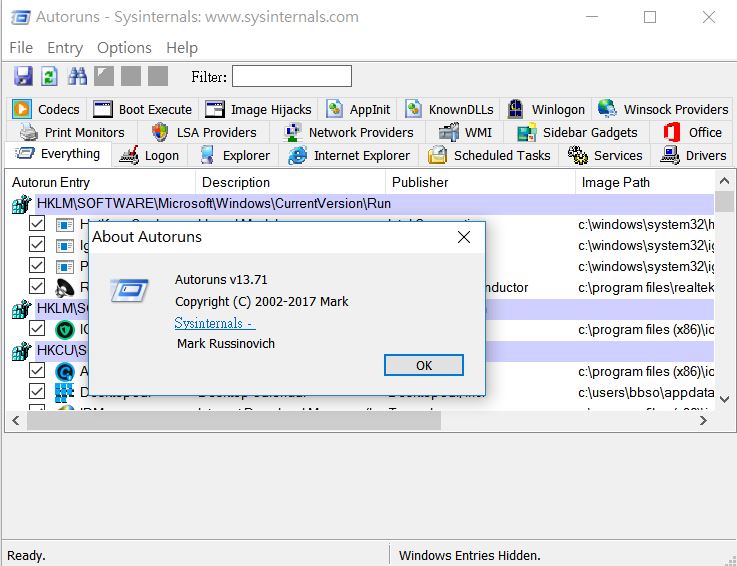Switch to the Image Hijacks tab
737x566 pixels.
click(x=258, y=109)
